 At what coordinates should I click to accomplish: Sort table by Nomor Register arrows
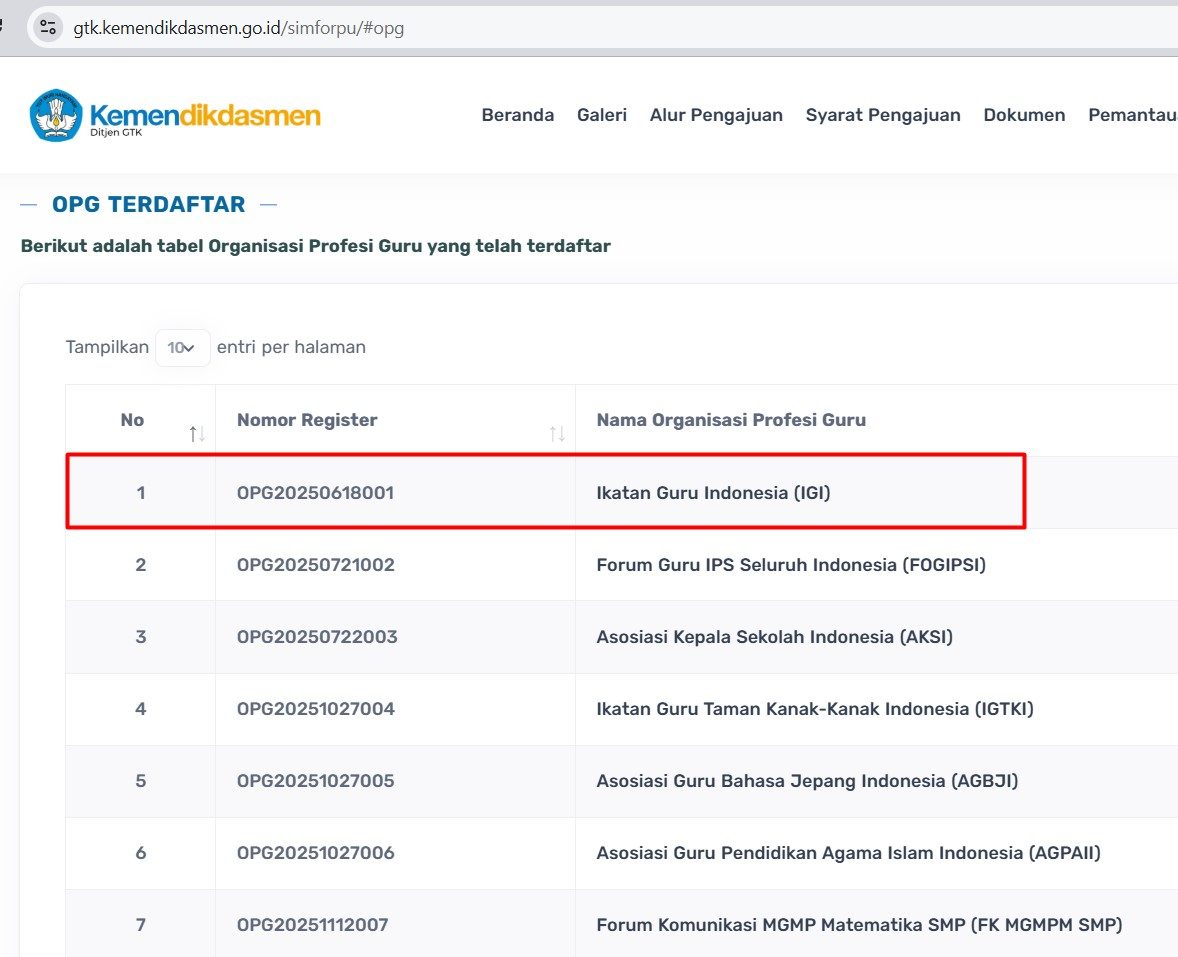(x=557, y=433)
